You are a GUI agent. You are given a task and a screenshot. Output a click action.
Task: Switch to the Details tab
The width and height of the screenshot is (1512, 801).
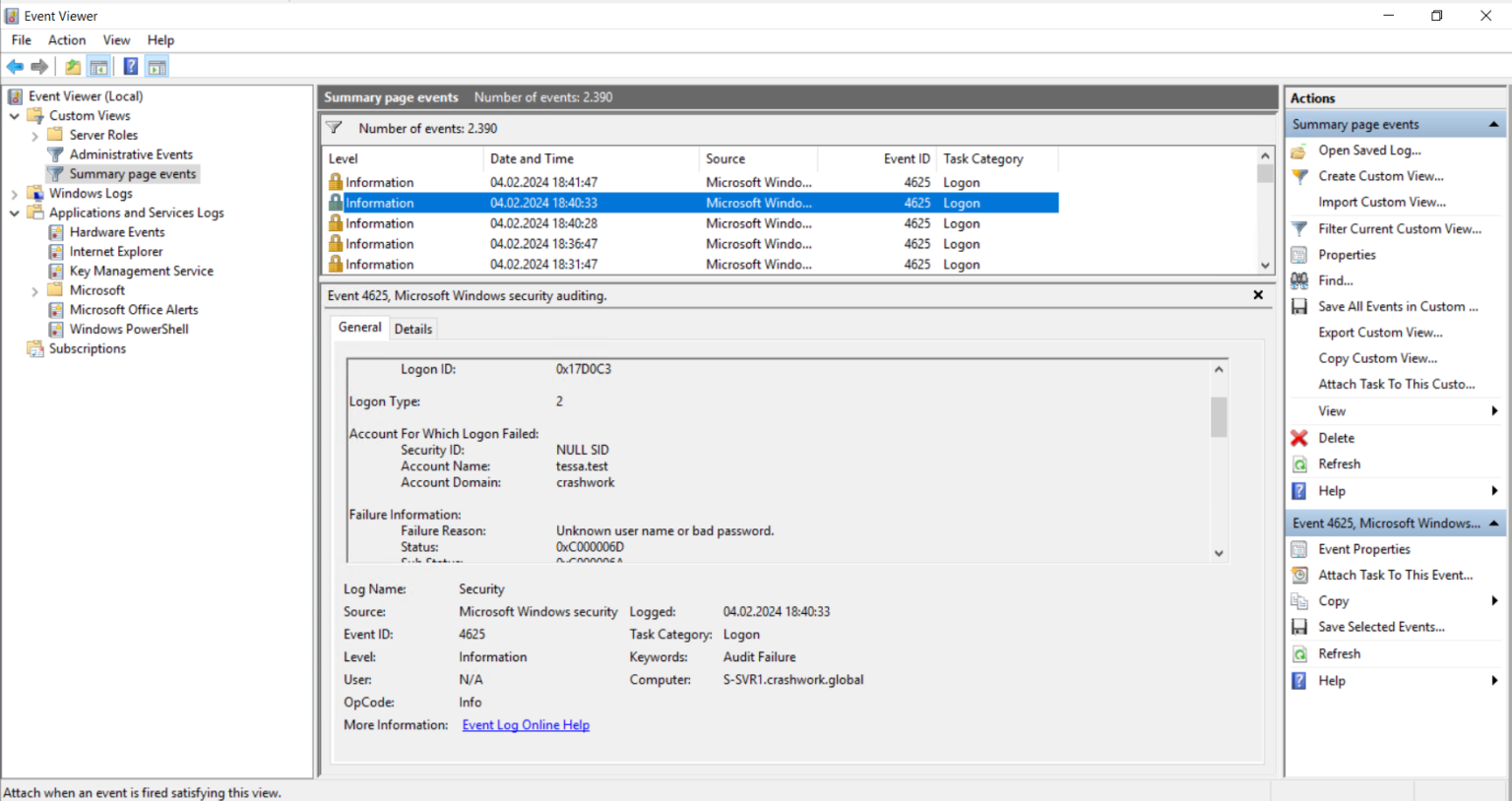(x=412, y=328)
